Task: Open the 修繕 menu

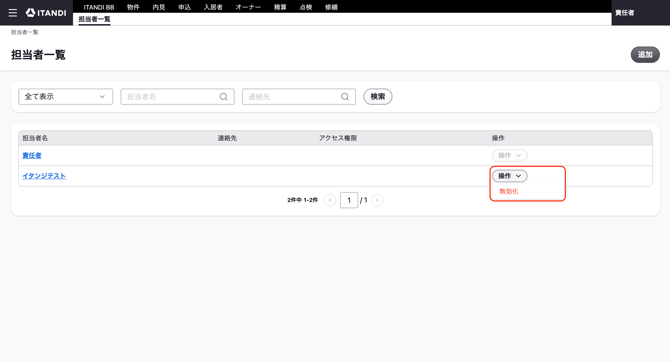Action: tap(332, 7)
